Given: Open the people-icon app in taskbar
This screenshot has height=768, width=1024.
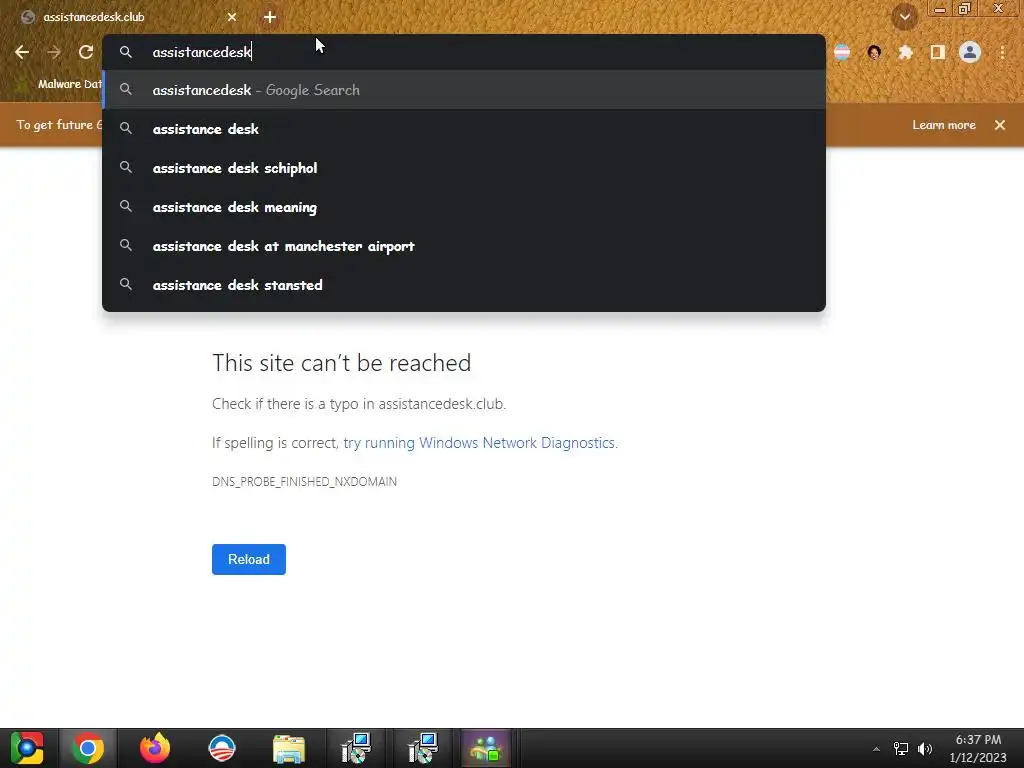Looking at the screenshot, I should pyautogui.click(x=486, y=748).
